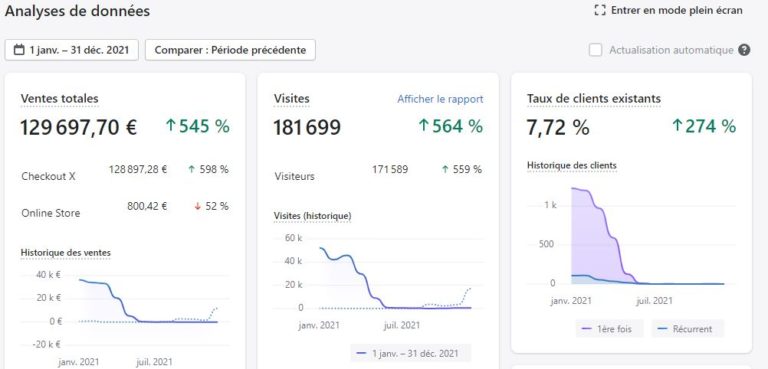The height and width of the screenshot is (369, 768).
Task: Click the help question mark icon
Action: (744, 50)
